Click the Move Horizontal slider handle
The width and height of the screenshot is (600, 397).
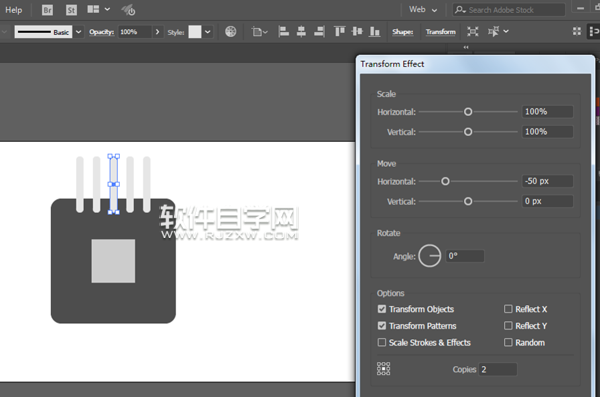(445, 181)
